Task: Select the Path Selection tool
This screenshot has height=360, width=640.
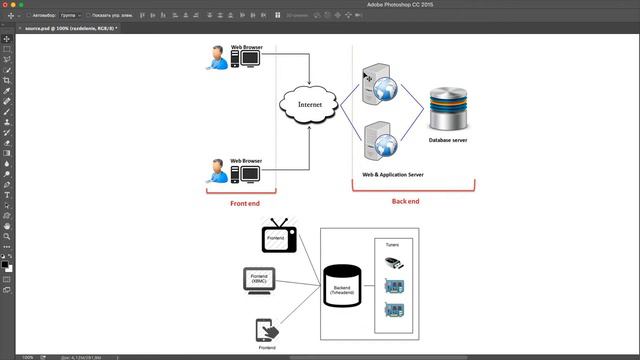Action: 7,205
